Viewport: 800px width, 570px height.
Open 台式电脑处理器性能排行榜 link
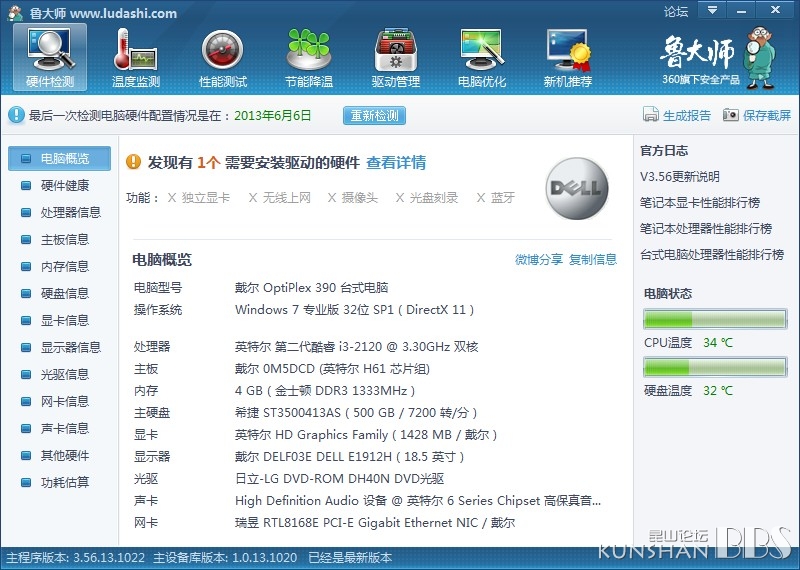712,255
